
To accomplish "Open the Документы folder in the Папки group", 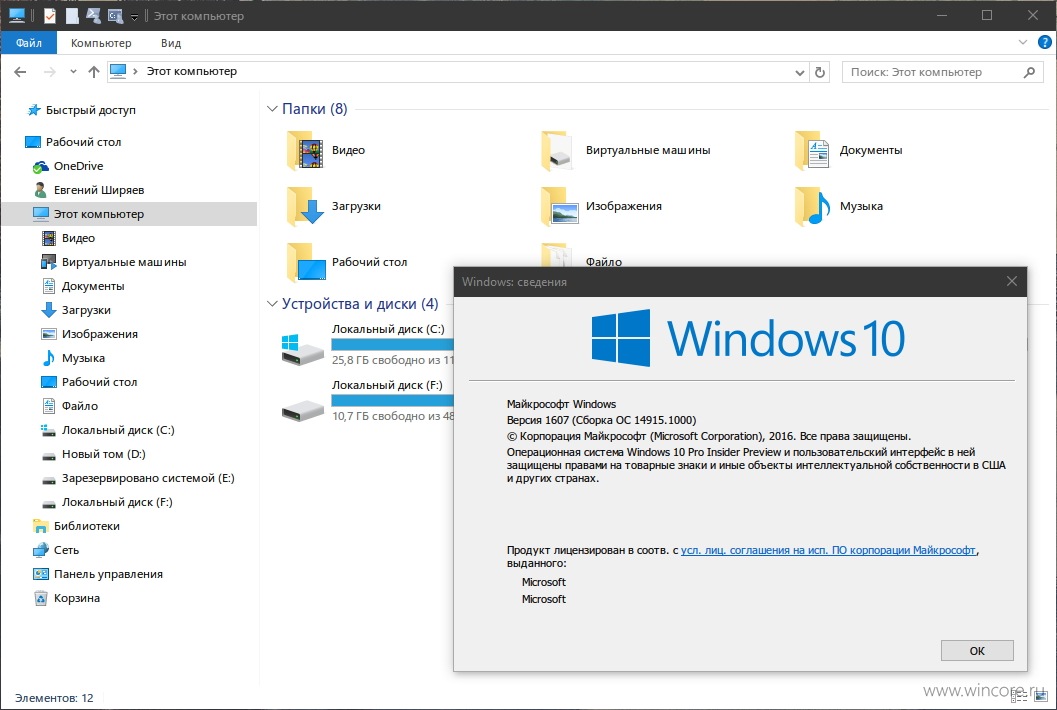I will [849, 150].
